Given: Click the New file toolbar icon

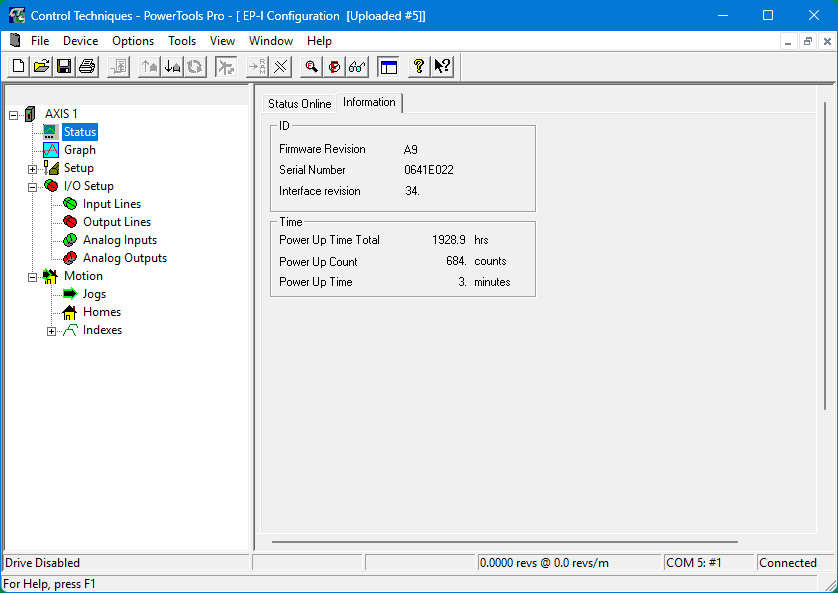Looking at the screenshot, I should coord(19,67).
